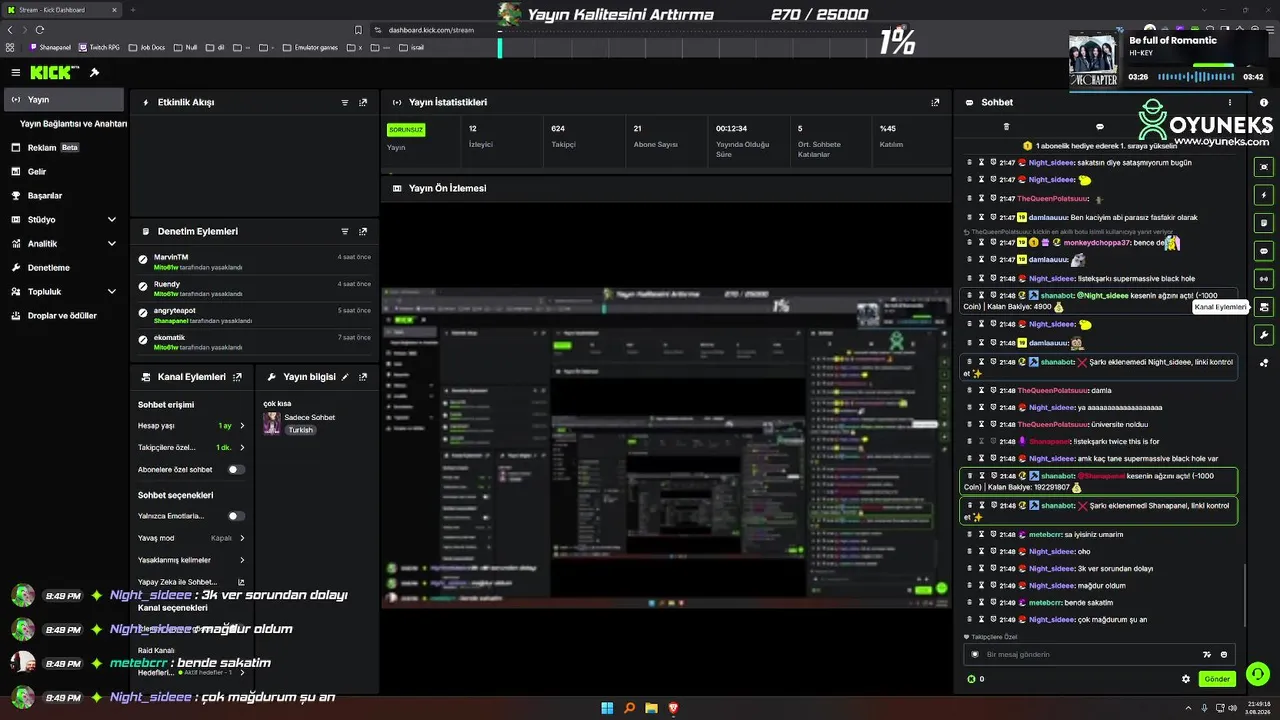Open Droplar ve ödüller page
This screenshot has height=720, width=1280.
click(x=64, y=316)
